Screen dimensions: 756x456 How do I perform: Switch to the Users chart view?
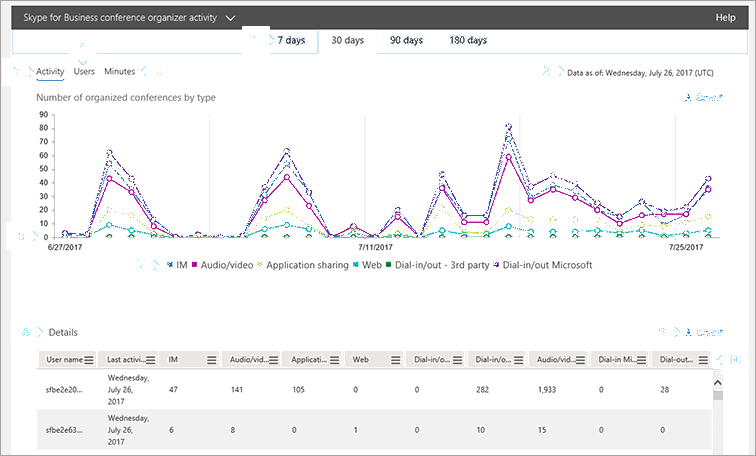click(84, 71)
